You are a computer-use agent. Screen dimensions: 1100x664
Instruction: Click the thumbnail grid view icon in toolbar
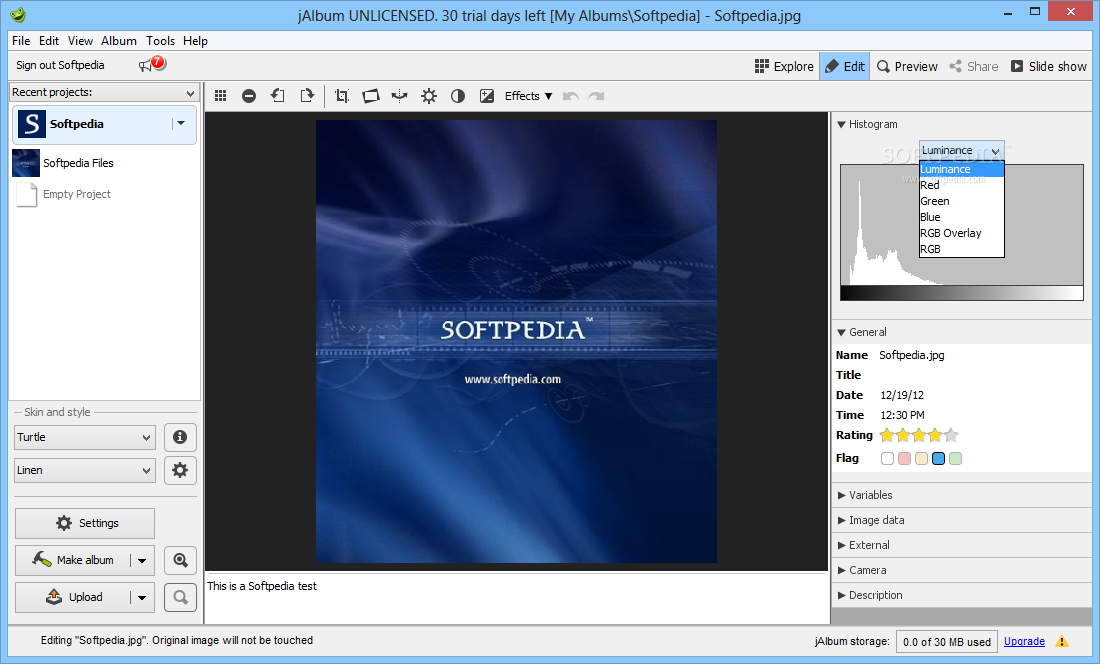coord(220,96)
